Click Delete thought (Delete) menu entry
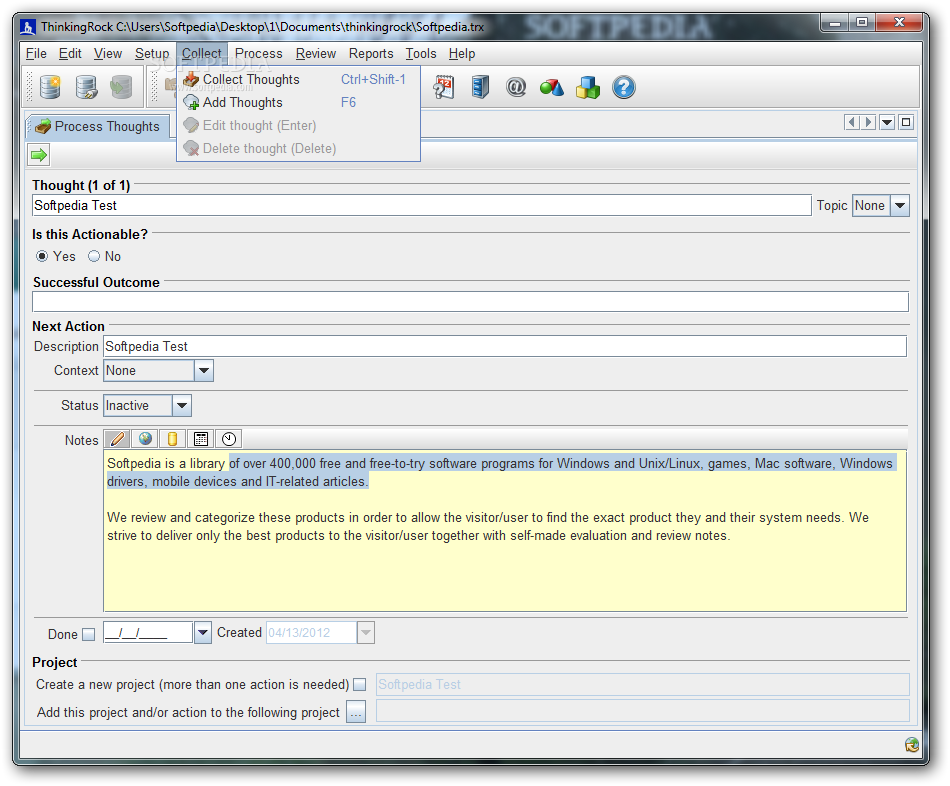The image size is (950, 786). coord(298,148)
